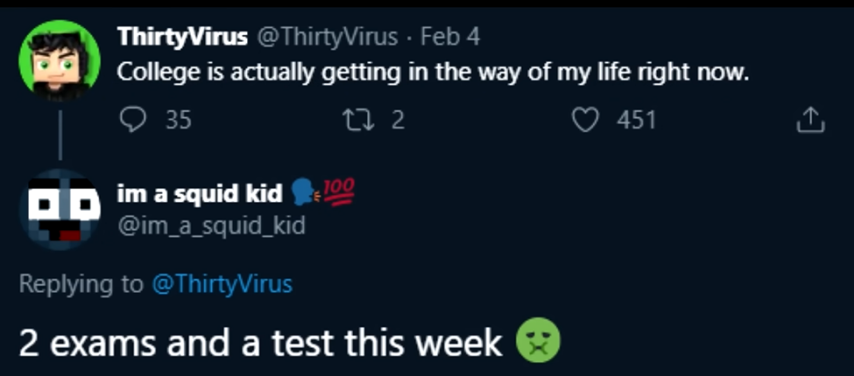This screenshot has height=376, width=854.
Task: Click the red 100 emoji
Action: tap(339, 192)
